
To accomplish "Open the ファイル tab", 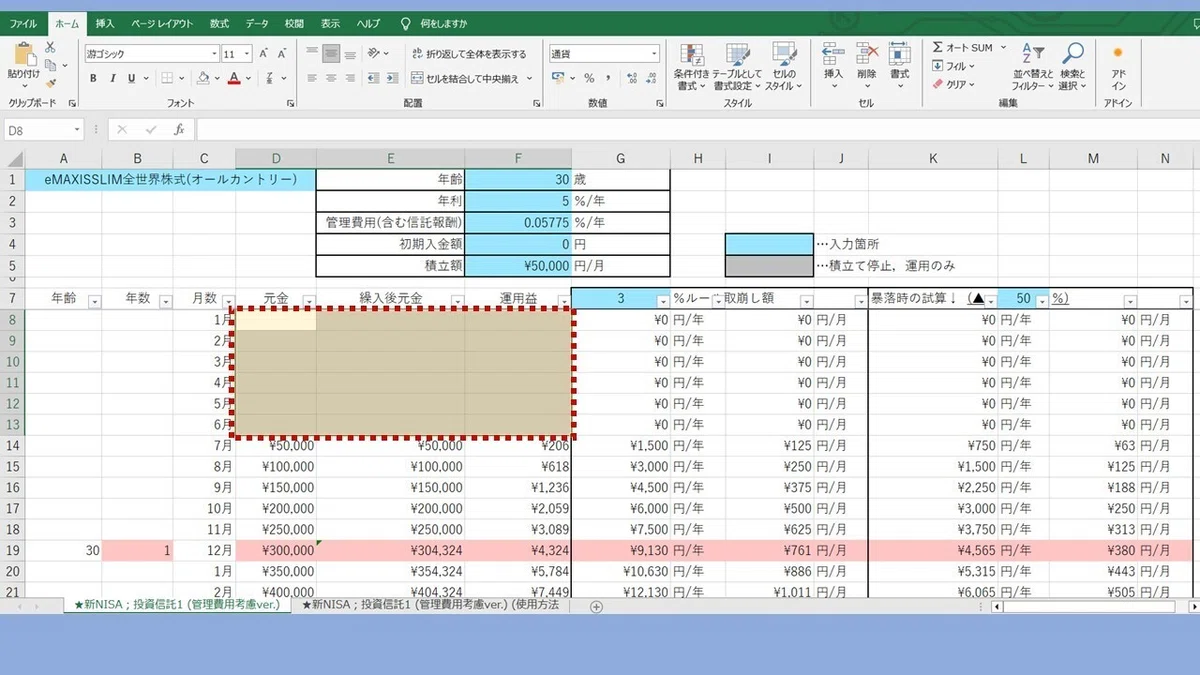I will (x=23, y=22).
